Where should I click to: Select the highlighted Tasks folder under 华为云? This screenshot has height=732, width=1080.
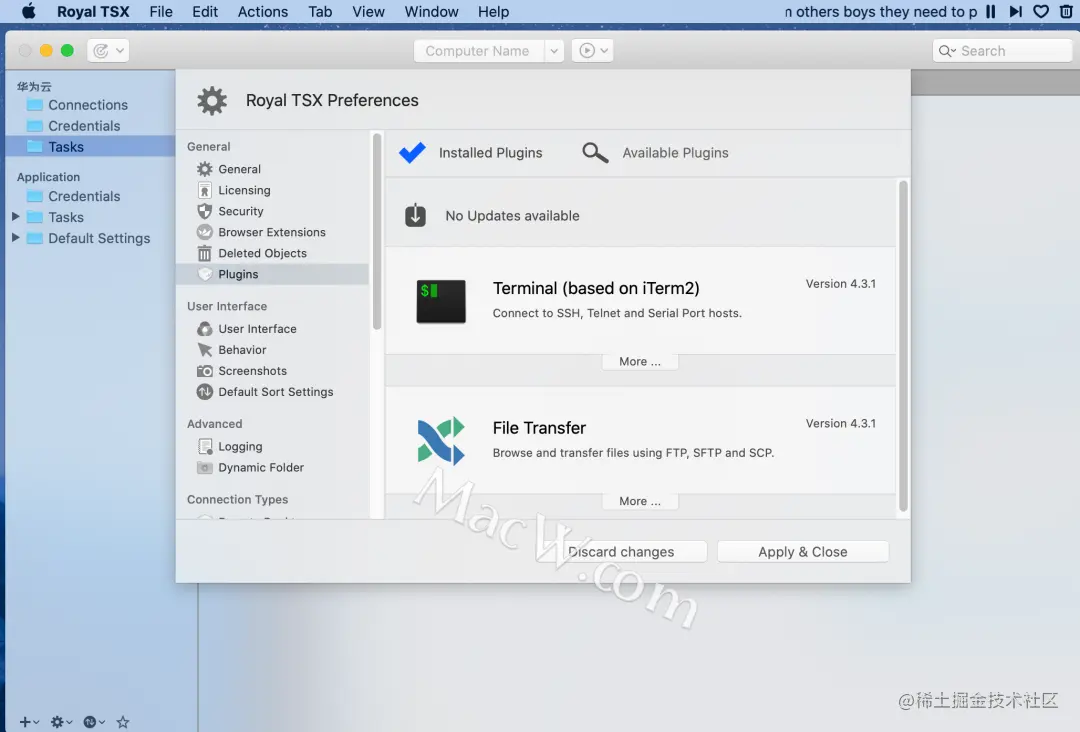(x=90, y=147)
